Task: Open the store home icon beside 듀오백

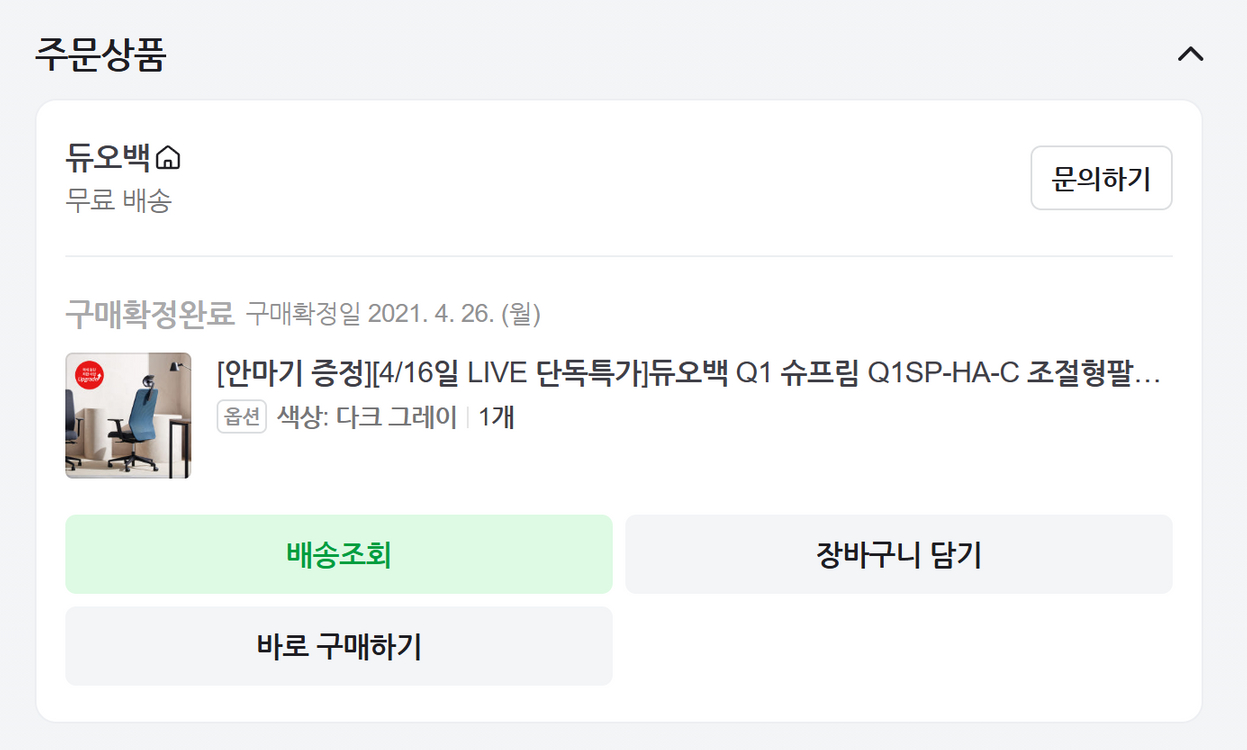Action: pyautogui.click(x=169, y=158)
